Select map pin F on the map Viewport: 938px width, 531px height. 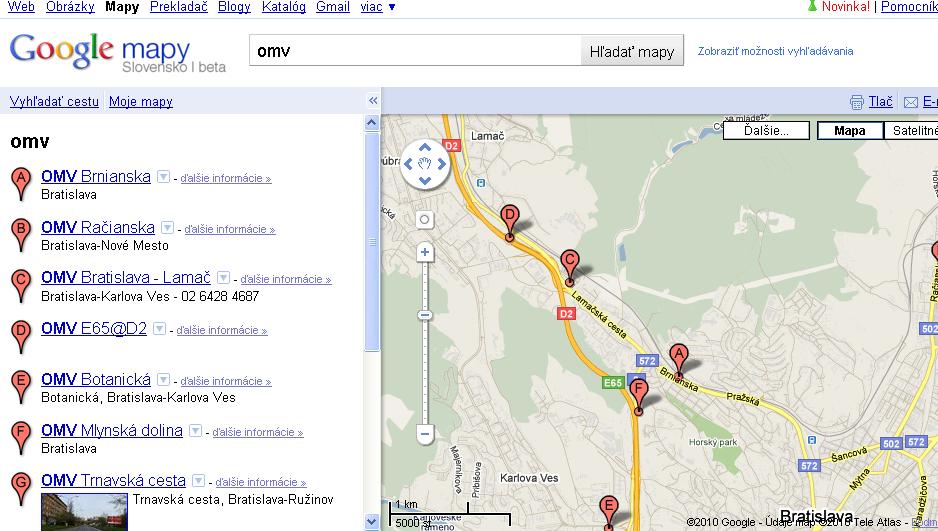coord(639,396)
